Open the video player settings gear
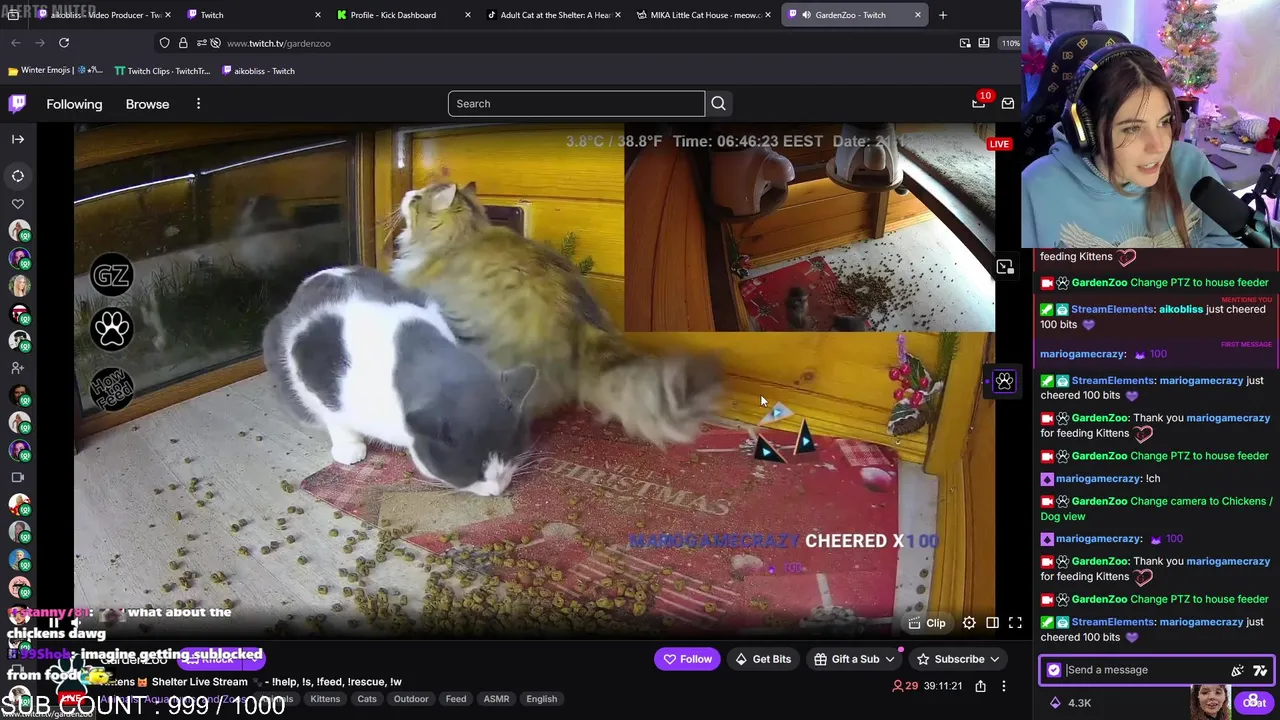This screenshot has width=1280, height=720. (x=969, y=623)
